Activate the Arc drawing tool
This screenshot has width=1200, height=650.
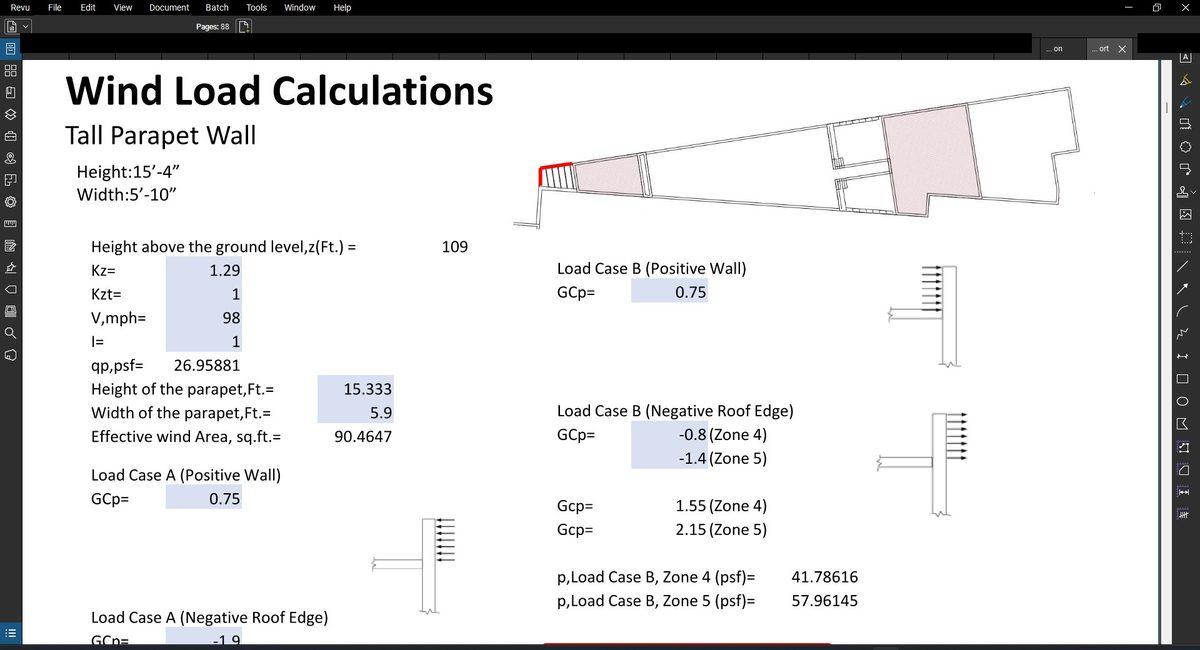[x=1186, y=310]
